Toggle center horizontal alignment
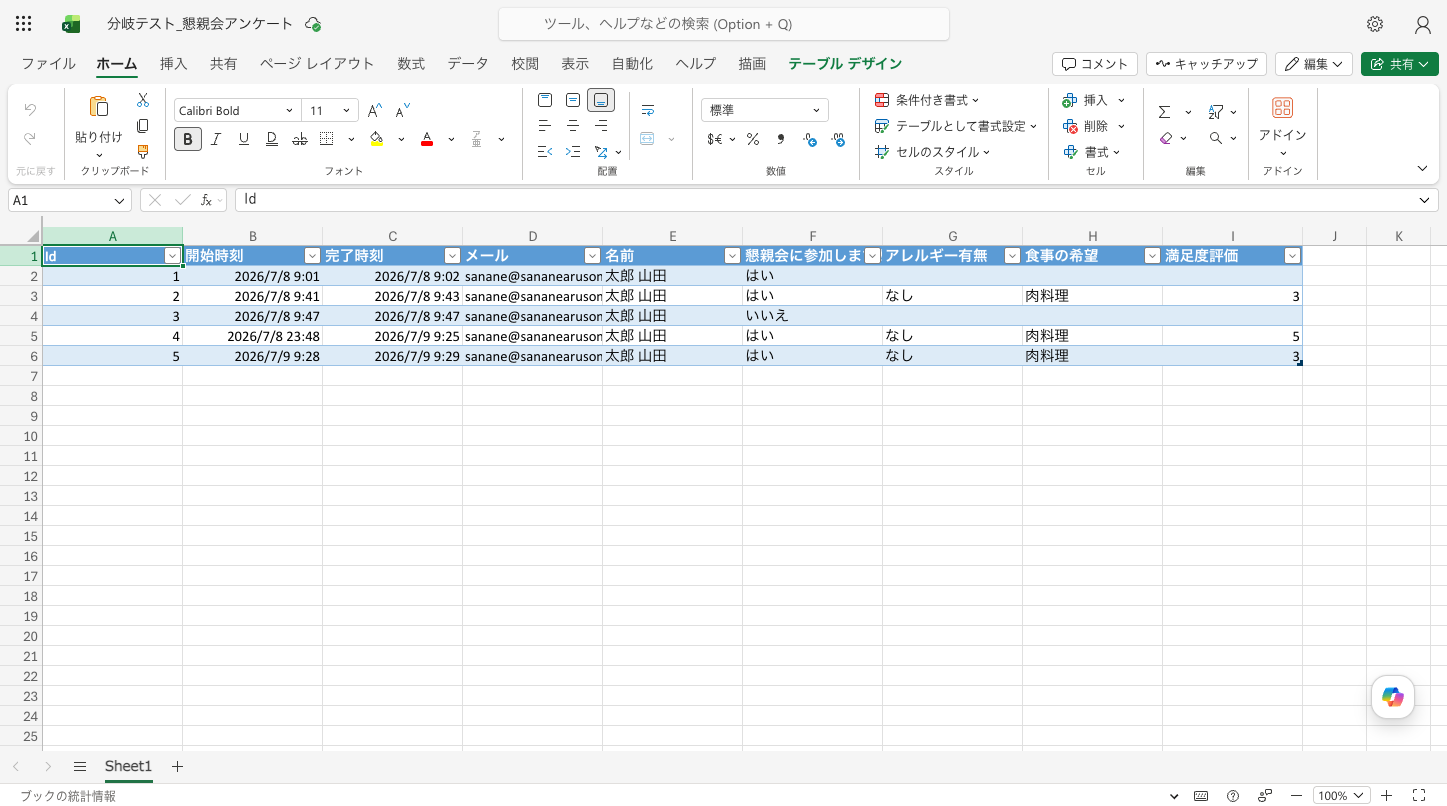 click(573, 126)
